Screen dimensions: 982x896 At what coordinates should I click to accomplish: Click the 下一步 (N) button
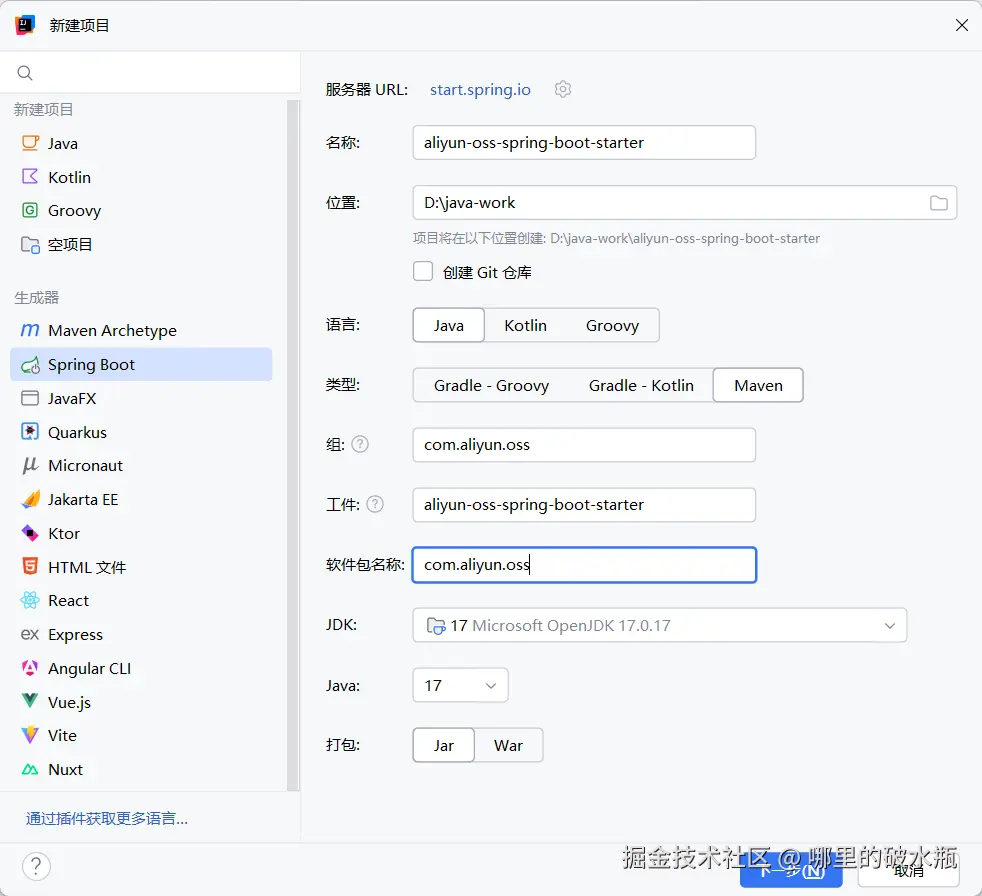pos(791,870)
